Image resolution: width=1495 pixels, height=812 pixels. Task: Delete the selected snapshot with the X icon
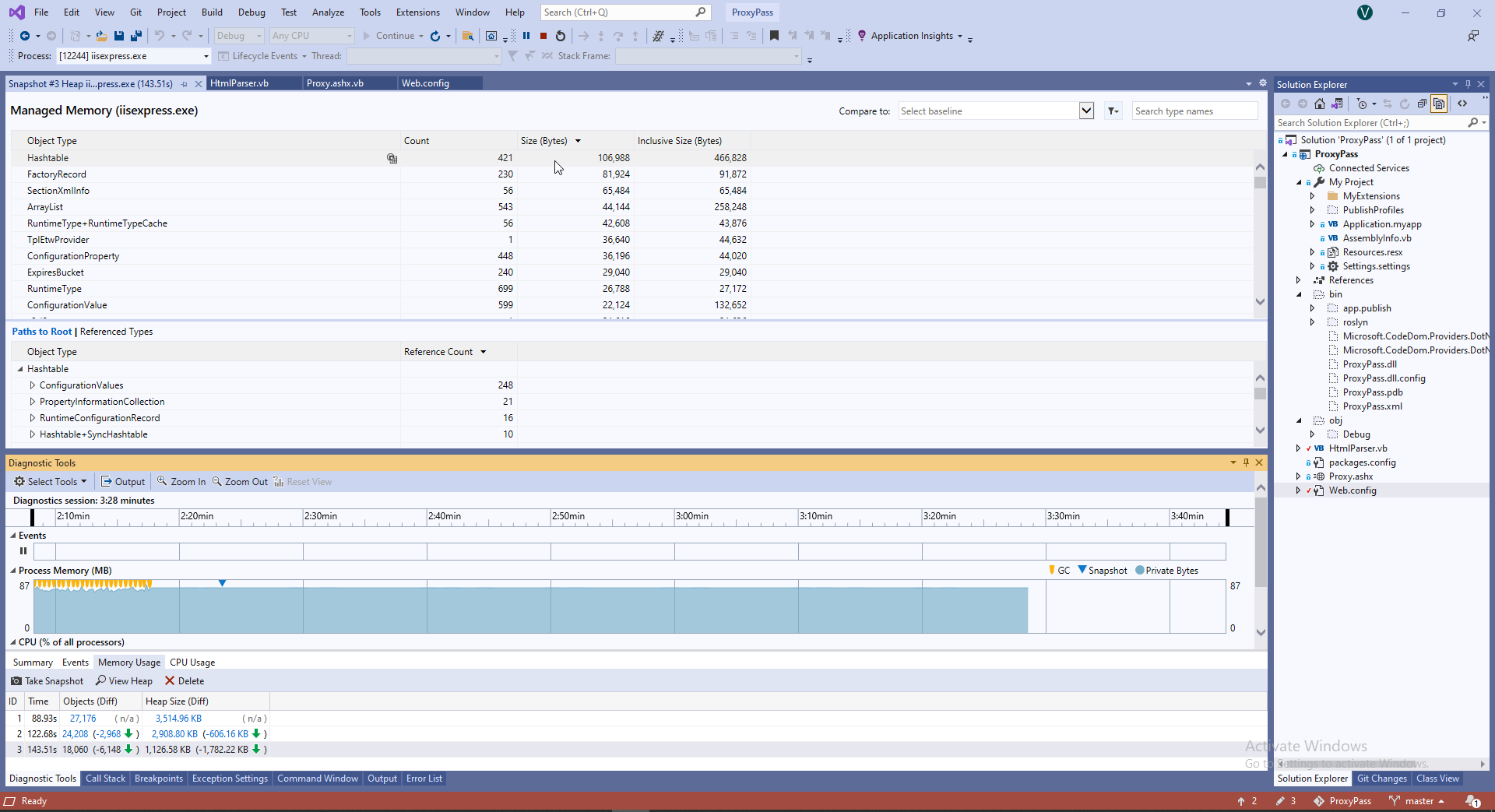point(170,681)
